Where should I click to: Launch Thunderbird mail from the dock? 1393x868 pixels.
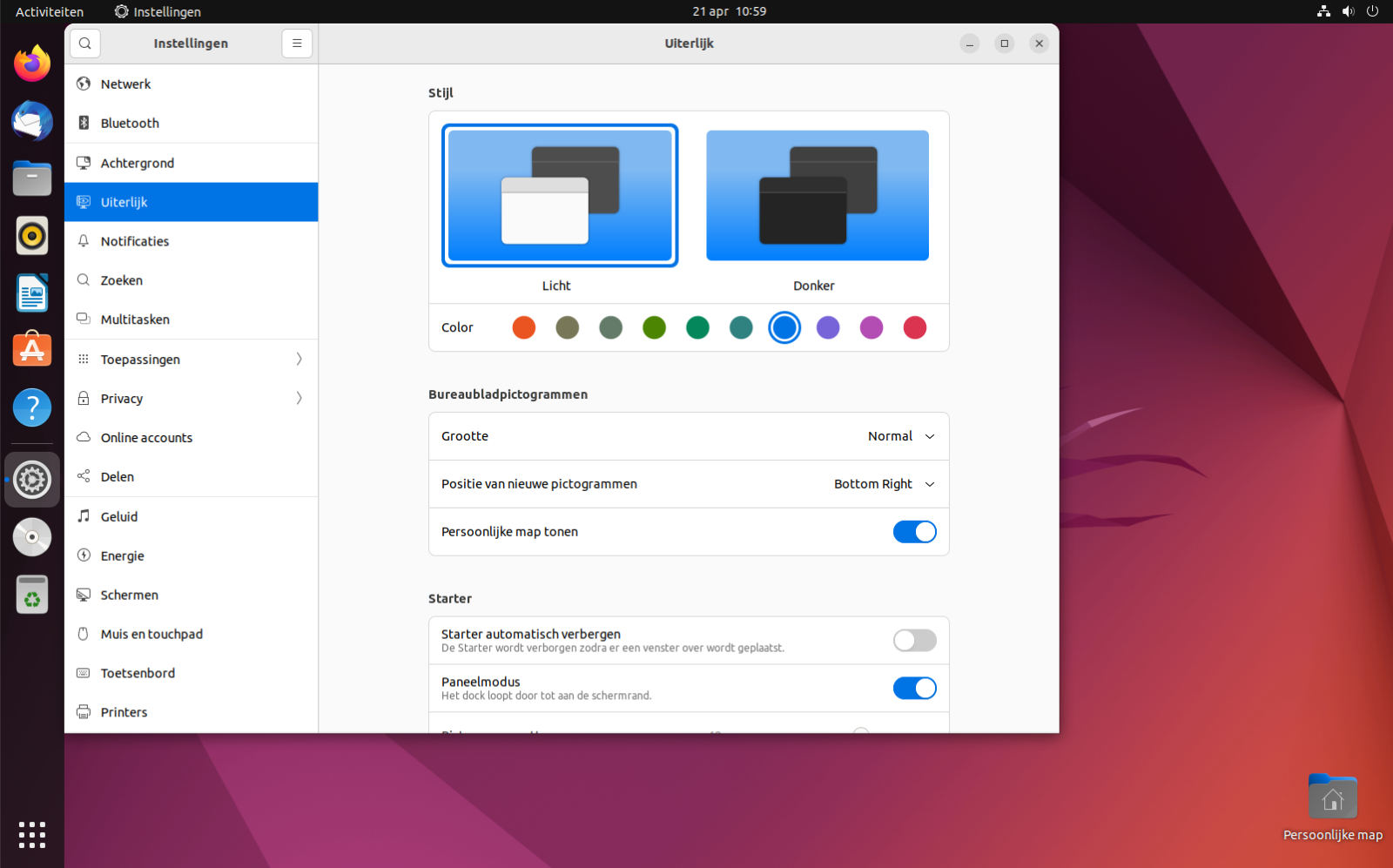[32, 121]
